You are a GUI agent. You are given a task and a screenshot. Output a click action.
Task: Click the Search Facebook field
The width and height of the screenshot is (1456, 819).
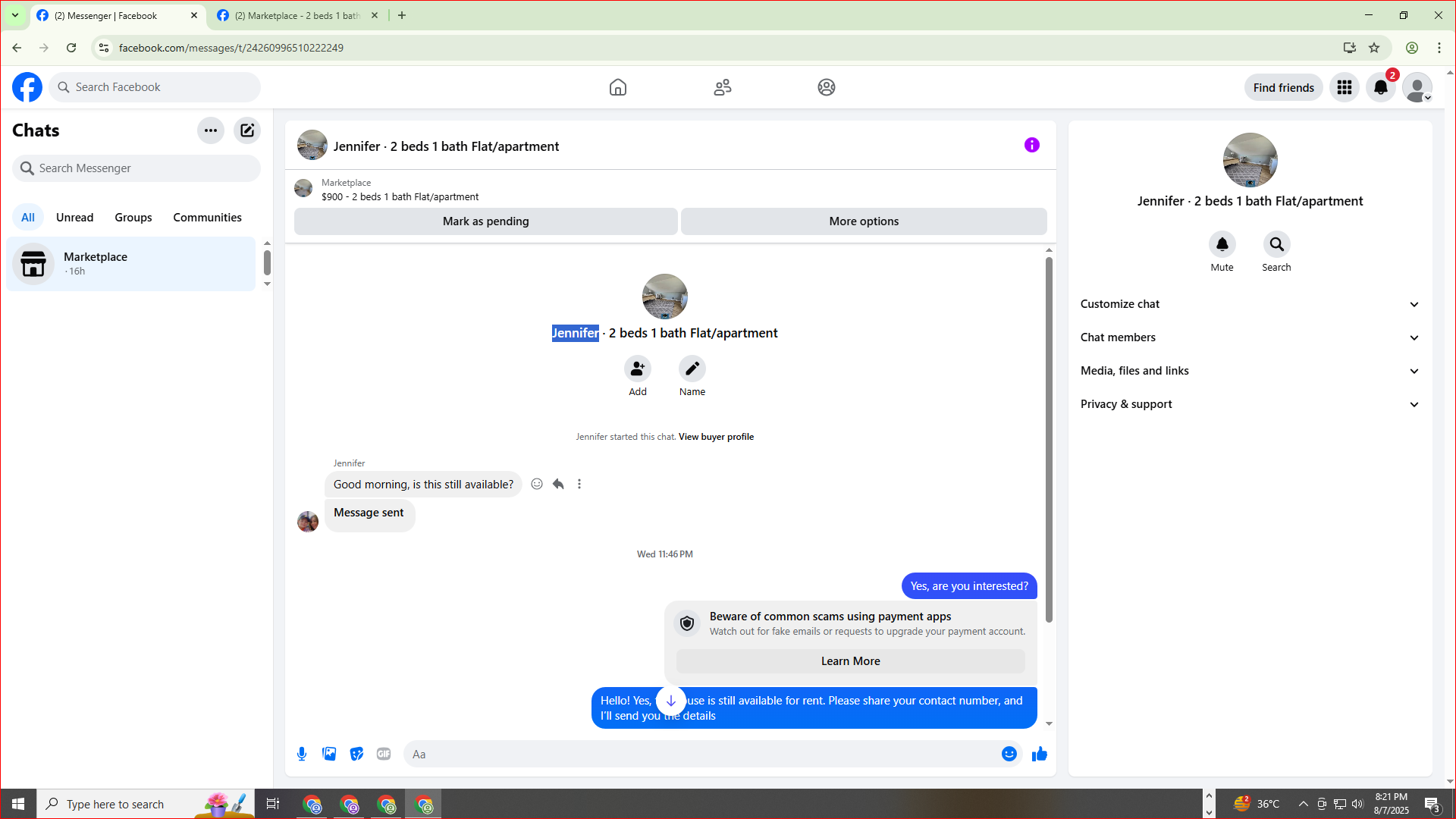(155, 87)
